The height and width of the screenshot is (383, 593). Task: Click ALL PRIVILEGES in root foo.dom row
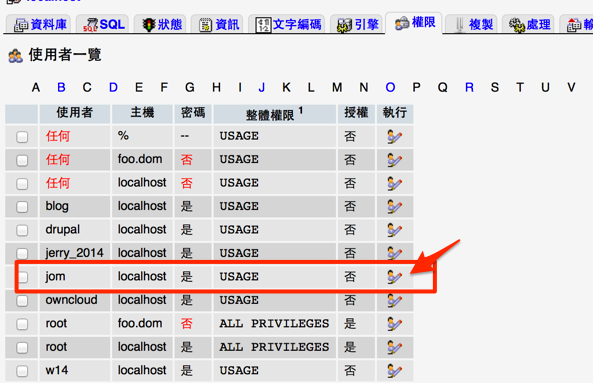pos(274,324)
